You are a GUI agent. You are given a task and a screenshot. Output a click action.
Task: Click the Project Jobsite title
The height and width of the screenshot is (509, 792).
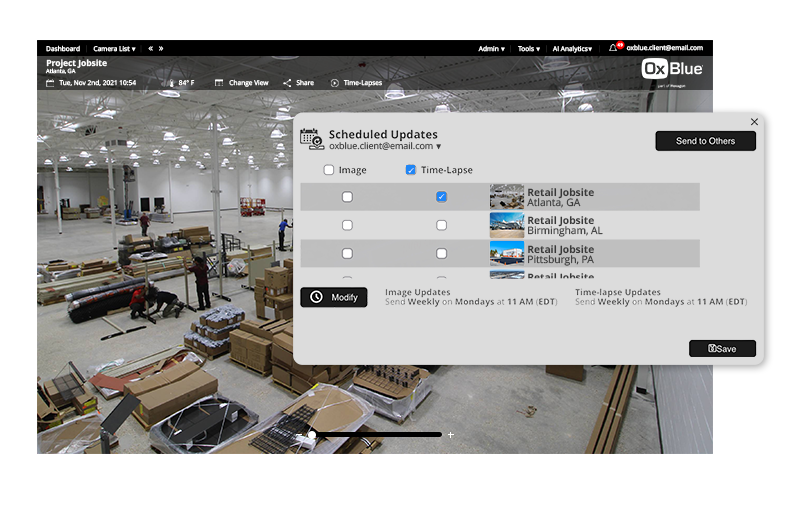tap(76, 63)
